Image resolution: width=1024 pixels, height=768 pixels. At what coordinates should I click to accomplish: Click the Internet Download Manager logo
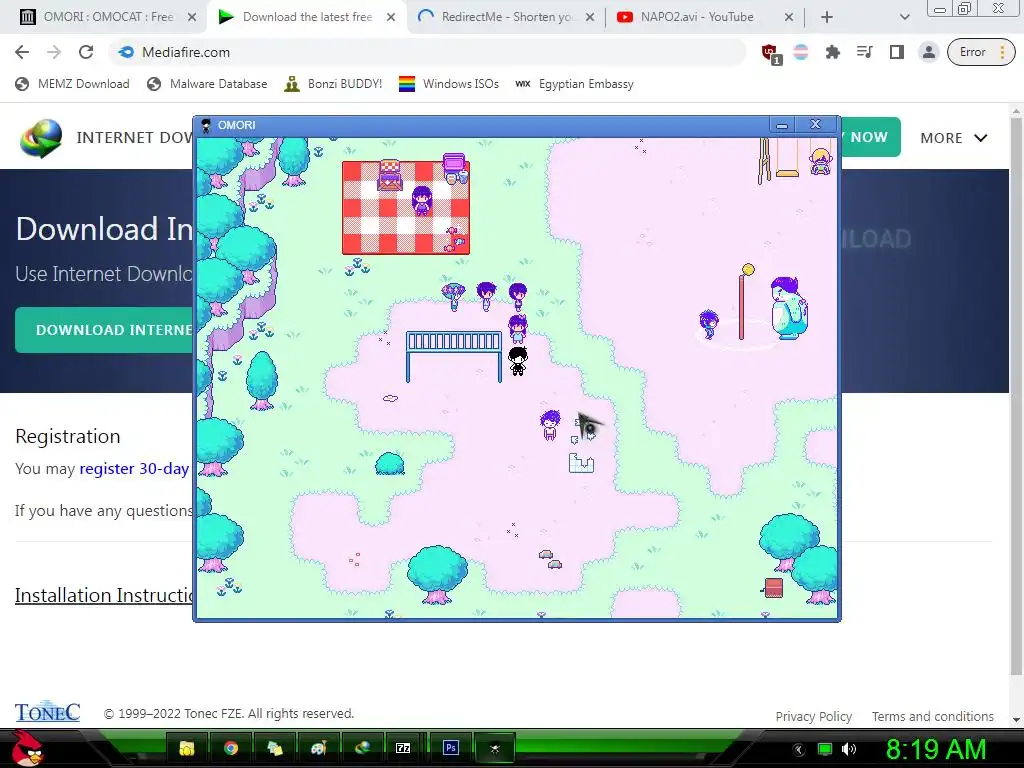tap(41, 138)
